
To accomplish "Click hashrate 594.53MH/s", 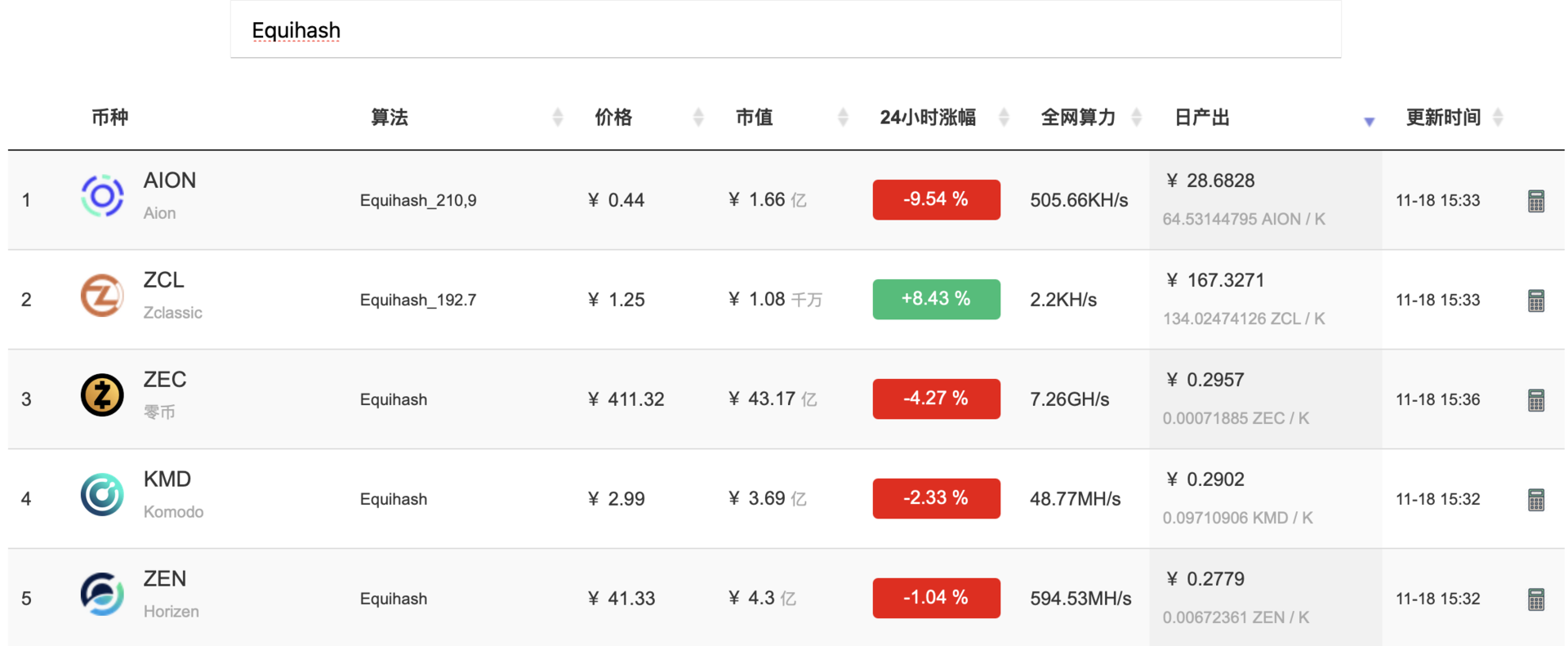I will click(x=1080, y=599).
